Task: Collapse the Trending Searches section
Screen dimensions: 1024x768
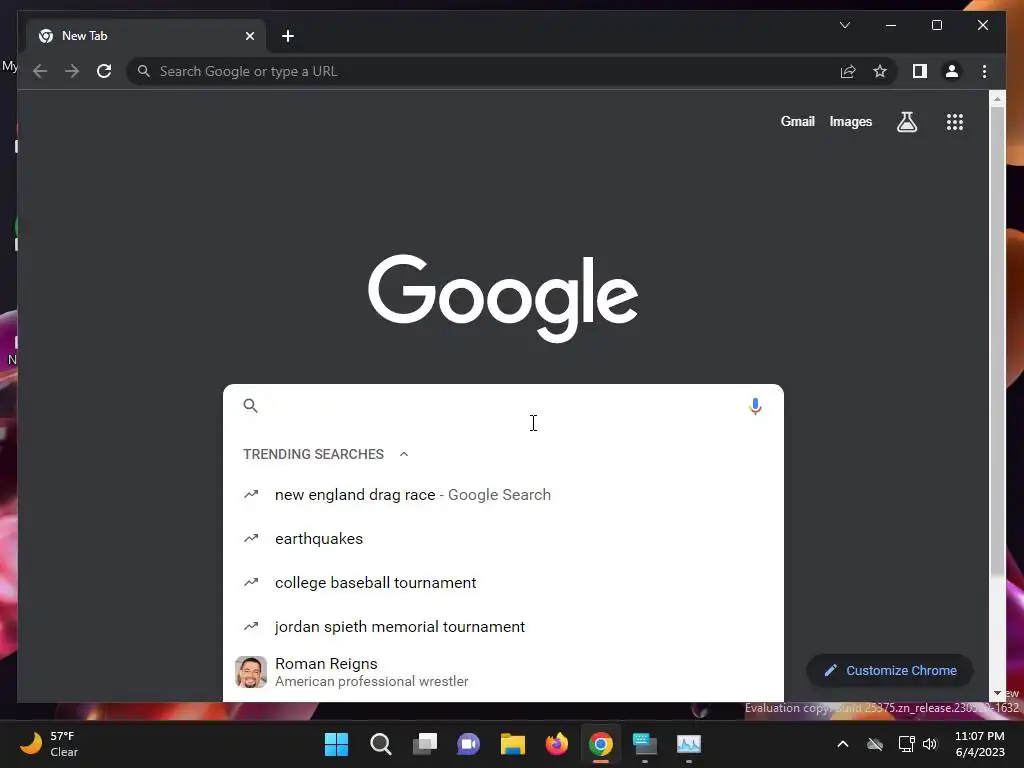Action: (x=404, y=454)
